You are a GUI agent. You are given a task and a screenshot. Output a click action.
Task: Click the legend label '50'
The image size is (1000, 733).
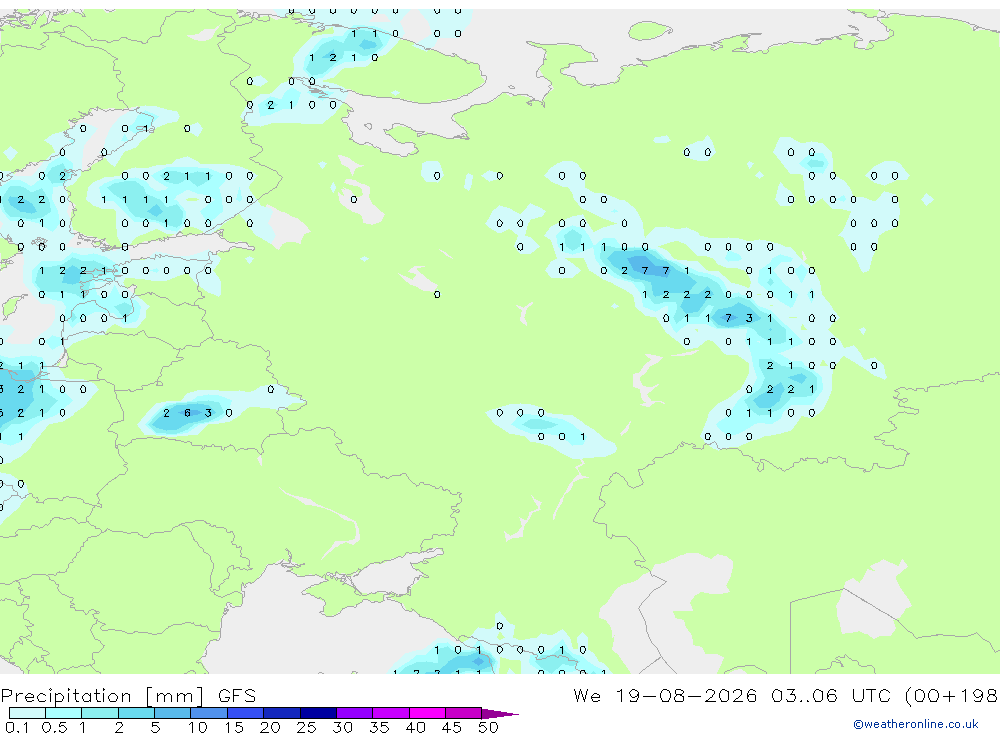[488, 727]
